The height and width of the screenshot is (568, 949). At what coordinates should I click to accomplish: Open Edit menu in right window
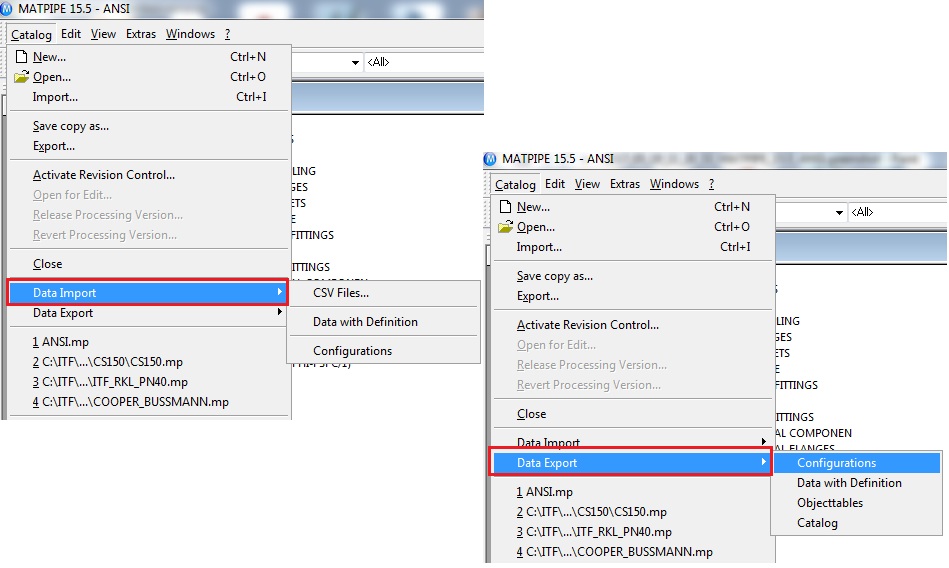tap(555, 184)
